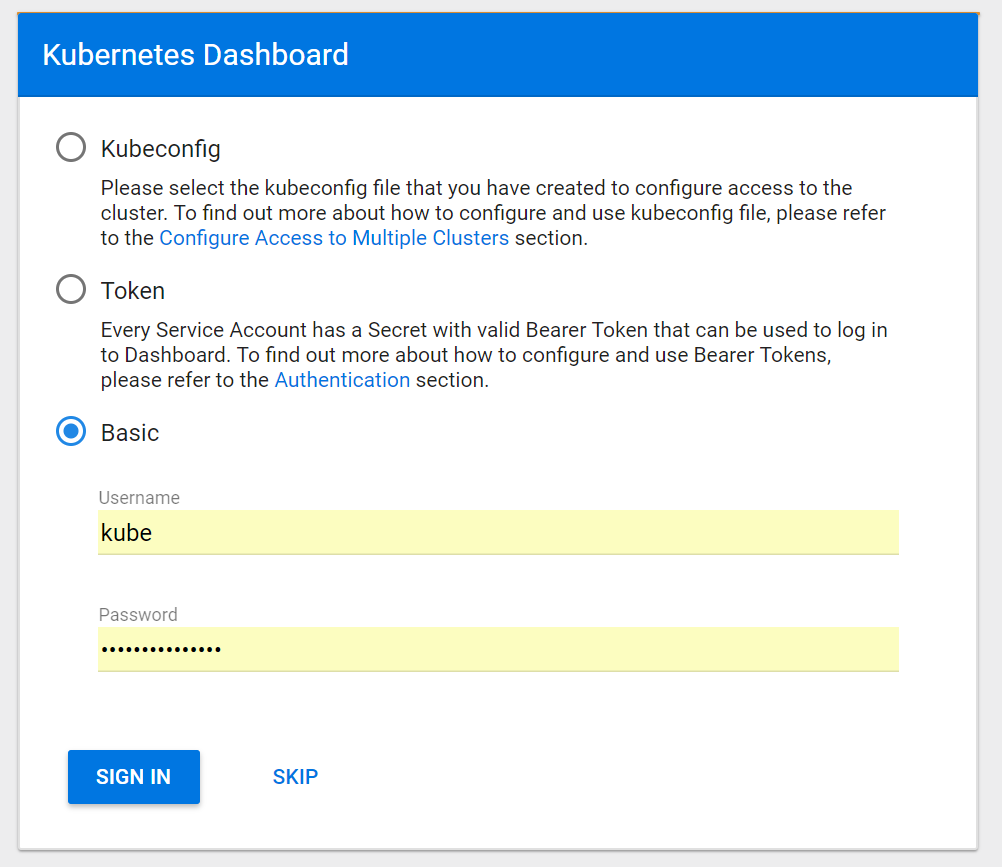This screenshot has width=1002, height=867.
Task: Click the Kubernetes Dashboard title
Action: tap(196, 55)
